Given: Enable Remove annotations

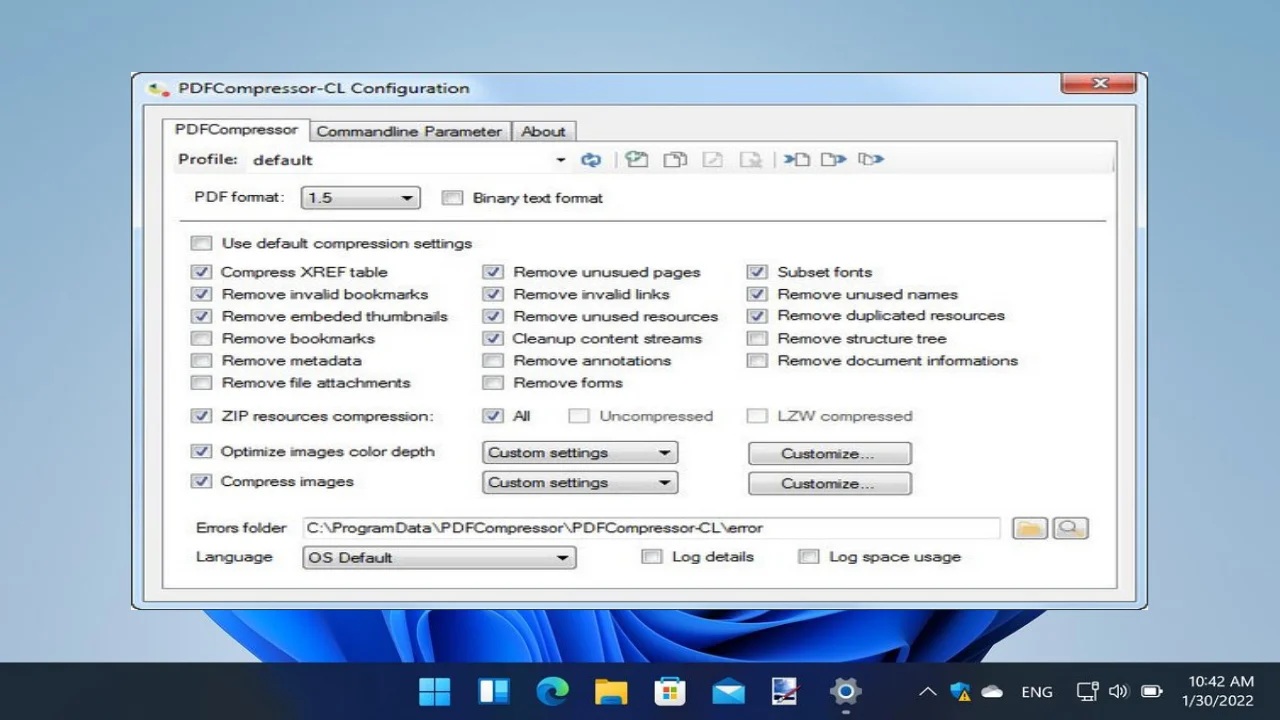Looking at the screenshot, I should click(x=493, y=360).
